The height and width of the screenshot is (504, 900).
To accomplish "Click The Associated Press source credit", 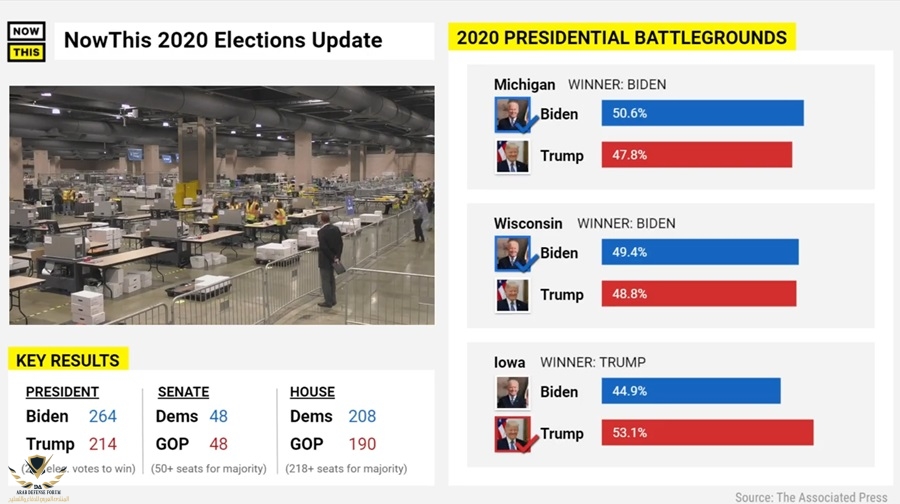I will point(811,497).
